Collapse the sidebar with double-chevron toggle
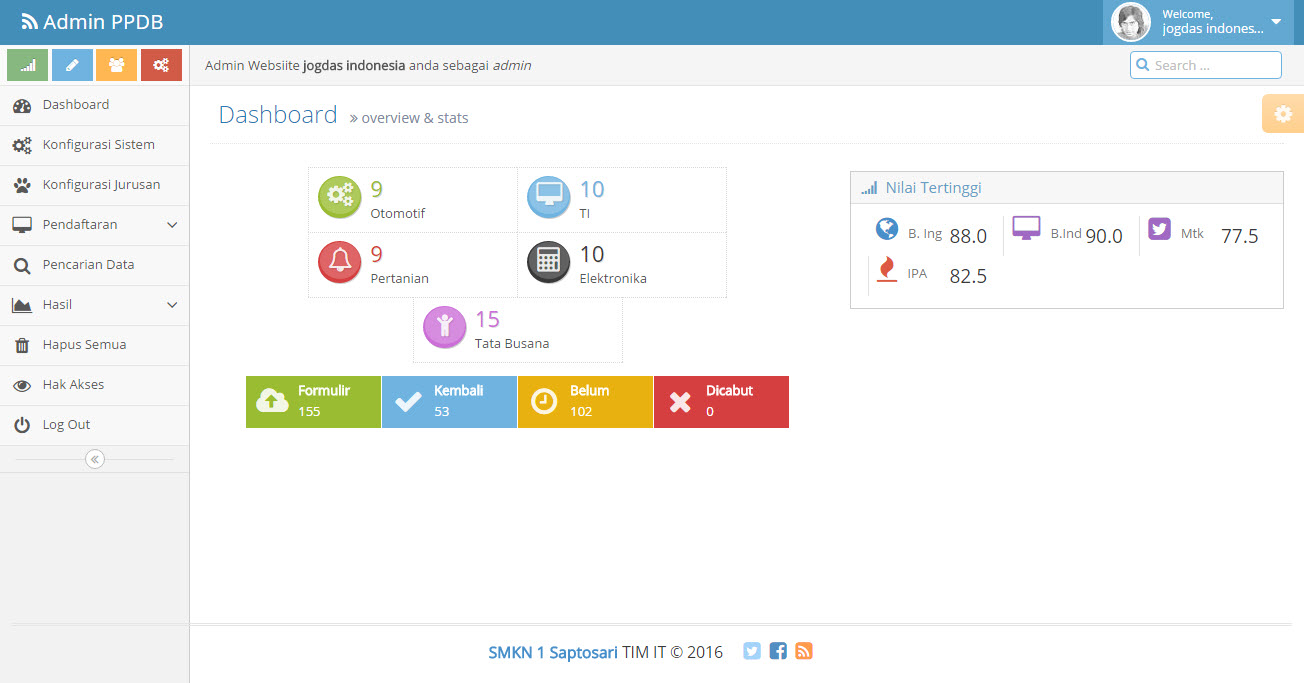 click(95, 459)
